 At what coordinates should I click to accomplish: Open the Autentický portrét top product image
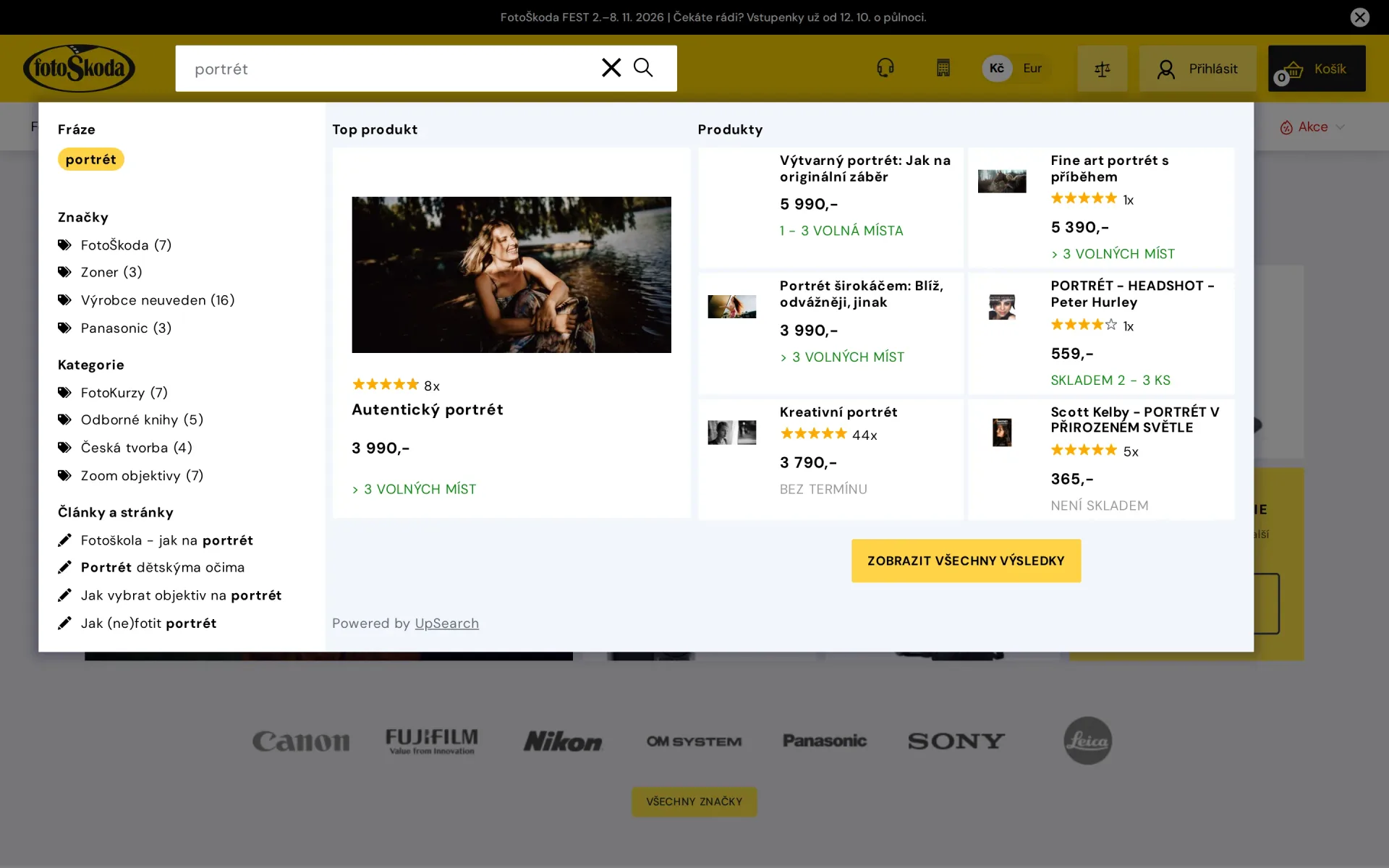[511, 275]
